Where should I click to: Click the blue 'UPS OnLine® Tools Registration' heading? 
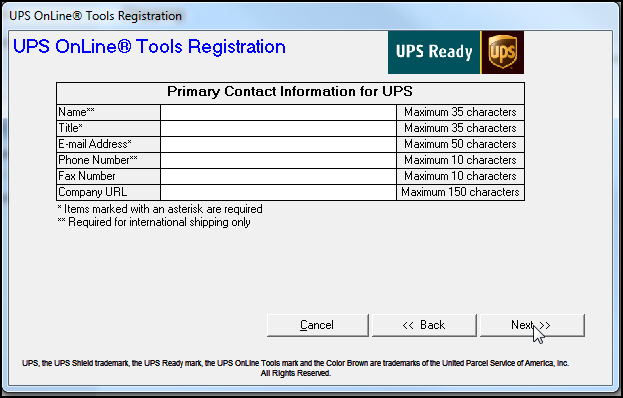[x=149, y=47]
